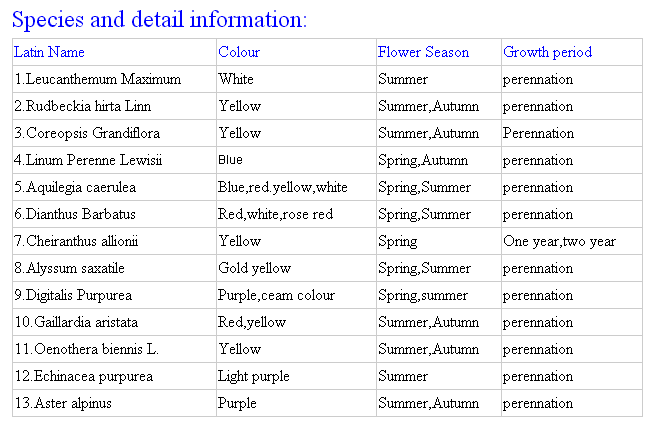Click the "Flower Season" column header
Image resolution: width=665 pixels, height=423 pixels.
pos(423,52)
